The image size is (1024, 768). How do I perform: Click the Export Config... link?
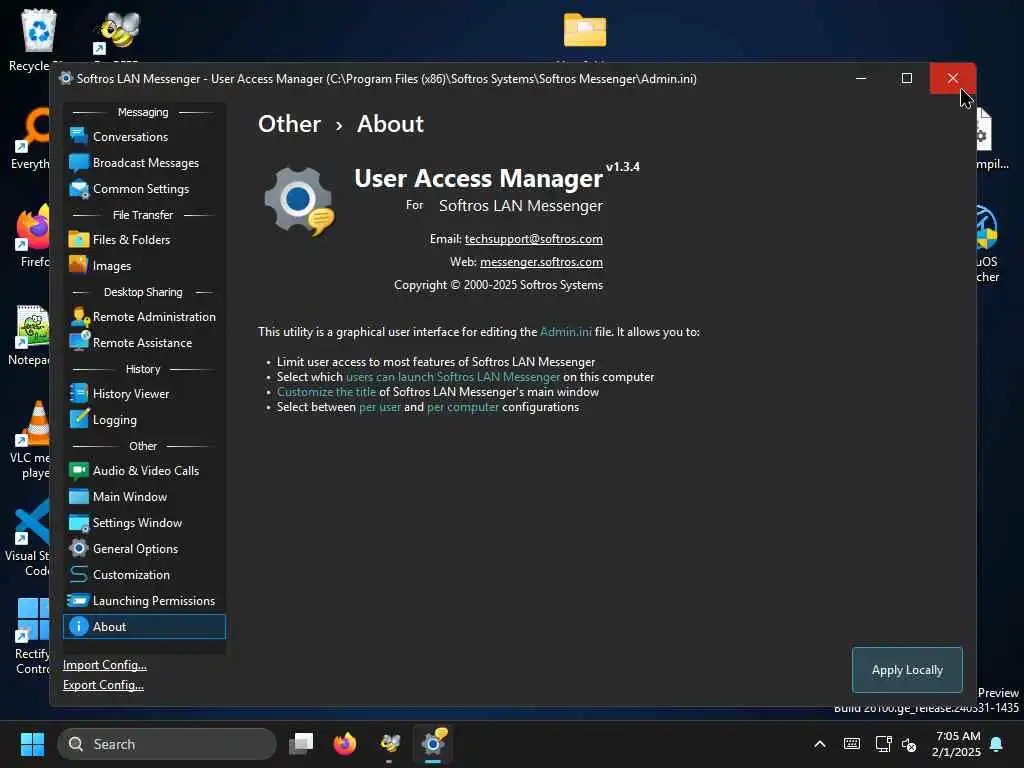point(103,685)
